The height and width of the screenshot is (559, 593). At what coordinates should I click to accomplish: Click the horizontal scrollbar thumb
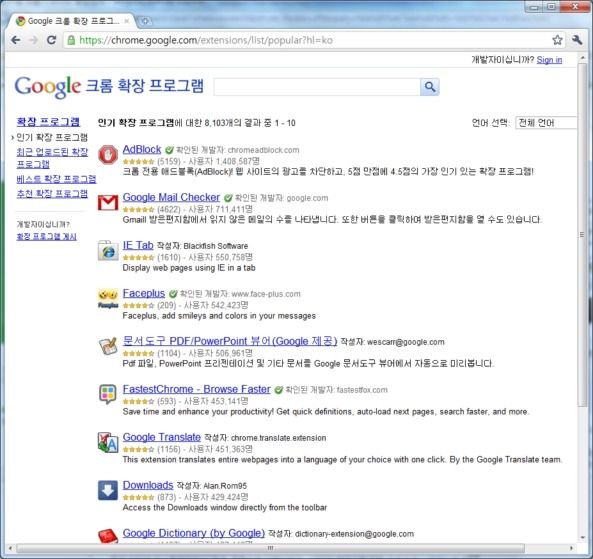[x=270, y=548]
